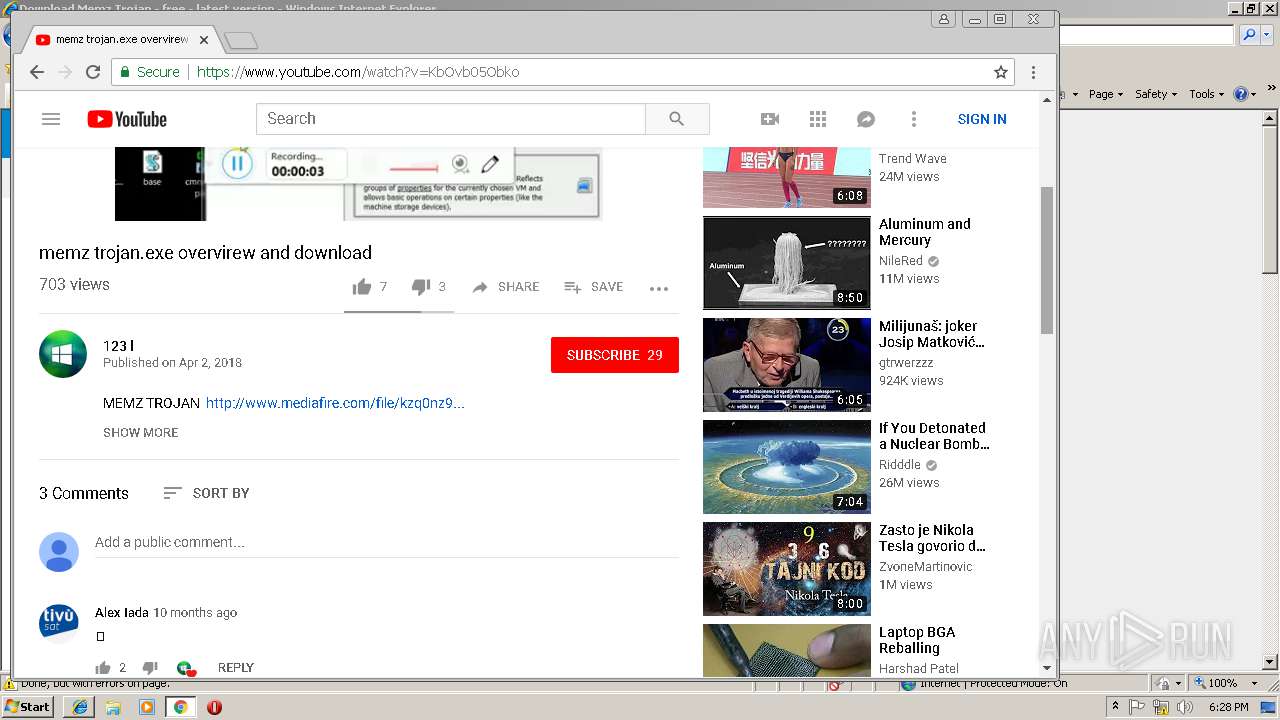Open a new Chrome tab
The image size is (1280, 720).
(x=241, y=41)
